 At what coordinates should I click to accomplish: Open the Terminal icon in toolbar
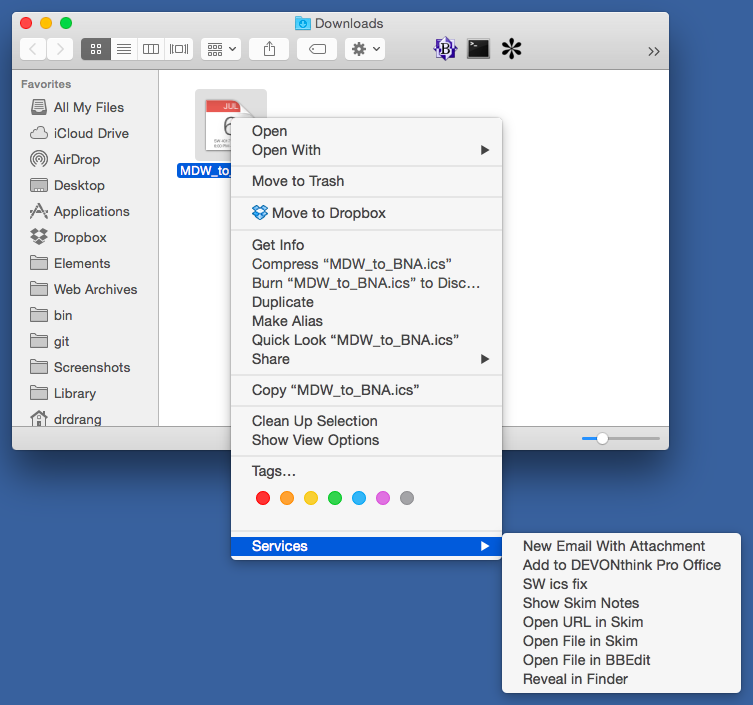[x=479, y=48]
